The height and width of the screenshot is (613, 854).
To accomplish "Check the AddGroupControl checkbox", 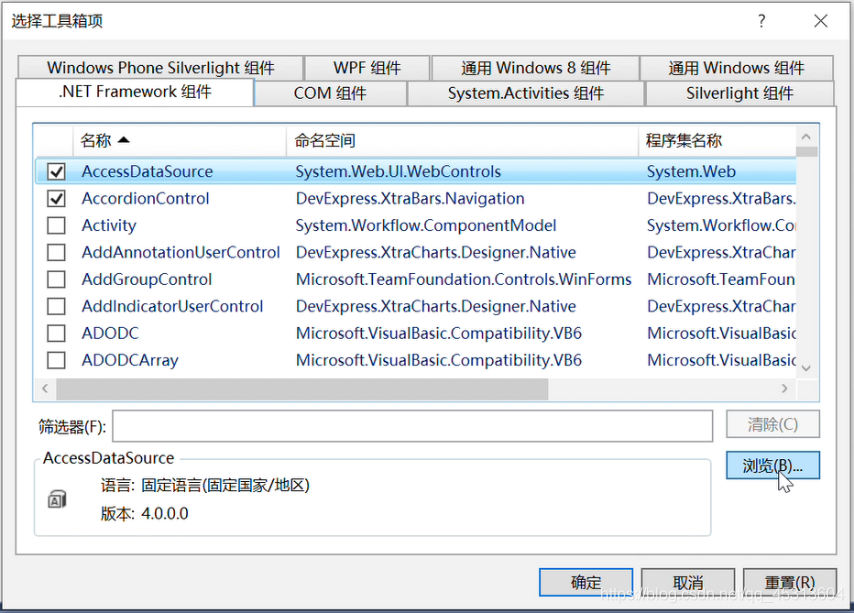I will [55, 279].
